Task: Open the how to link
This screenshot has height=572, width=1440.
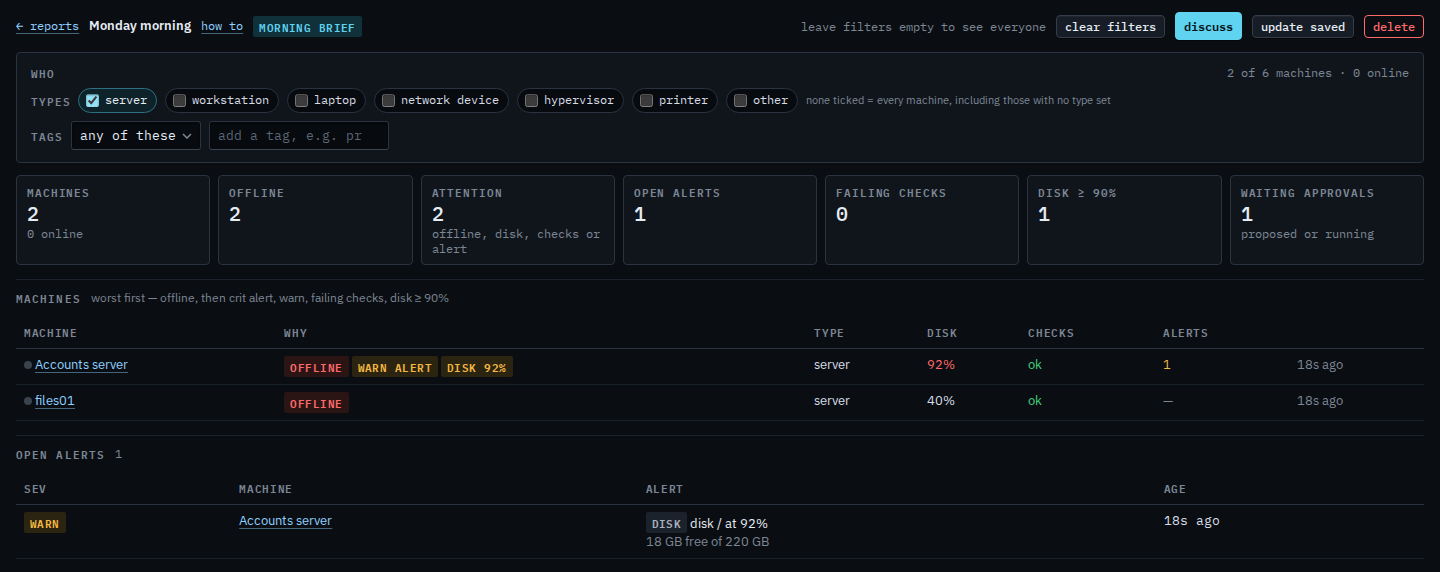Action: coord(222,27)
